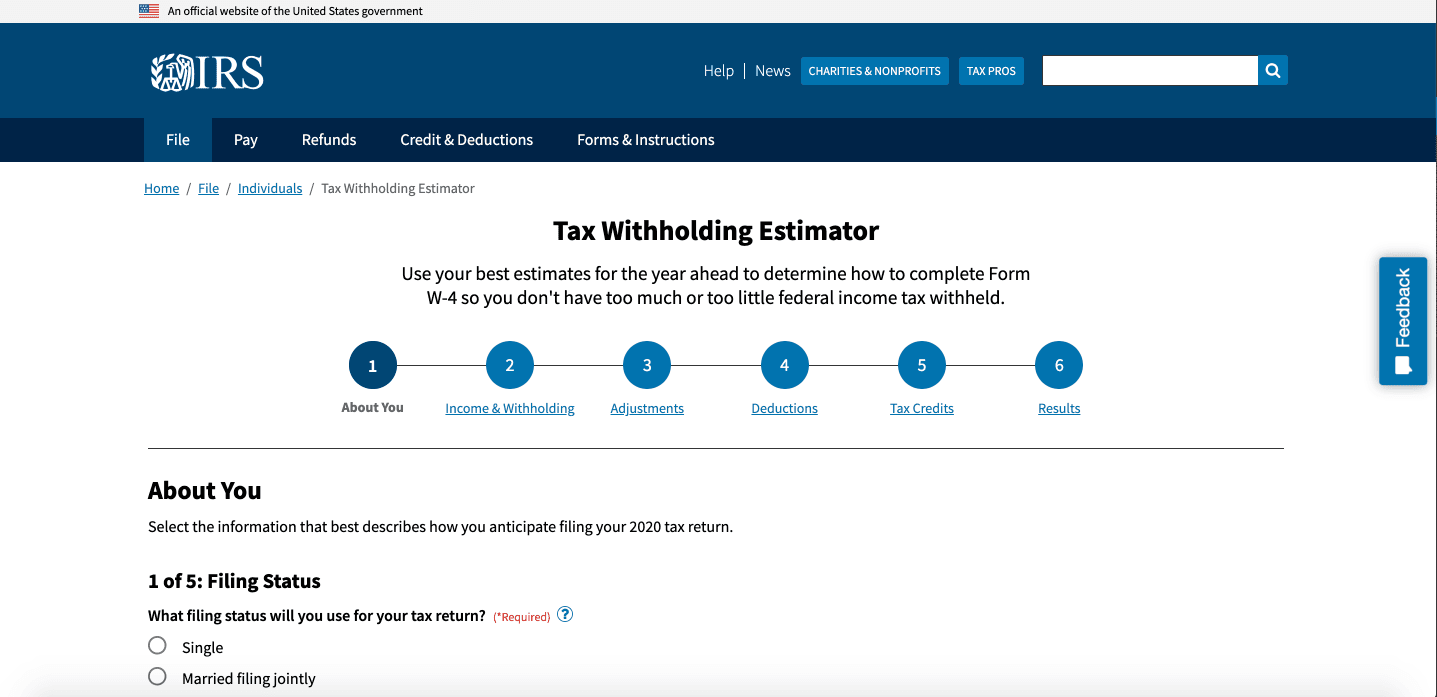Select Married filing jointly option
This screenshot has height=697, width=1437.
pyautogui.click(x=157, y=677)
